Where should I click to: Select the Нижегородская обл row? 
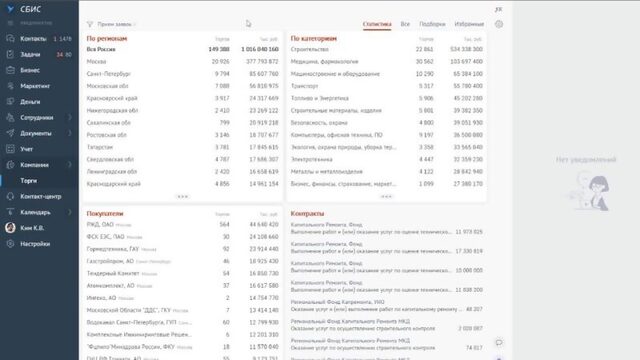[182, 111]
